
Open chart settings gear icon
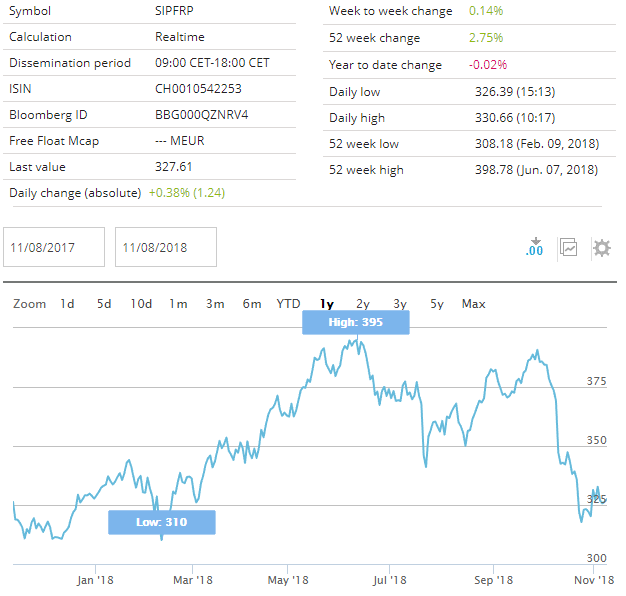coord(602,248)
